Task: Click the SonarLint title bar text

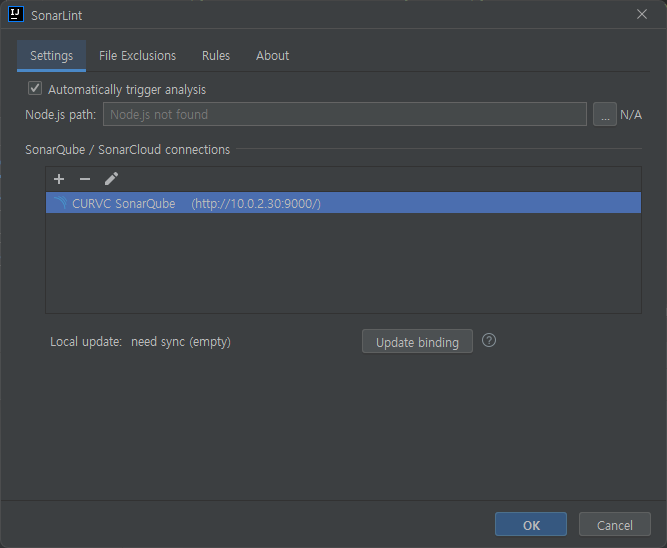Action: pos(56,15)
